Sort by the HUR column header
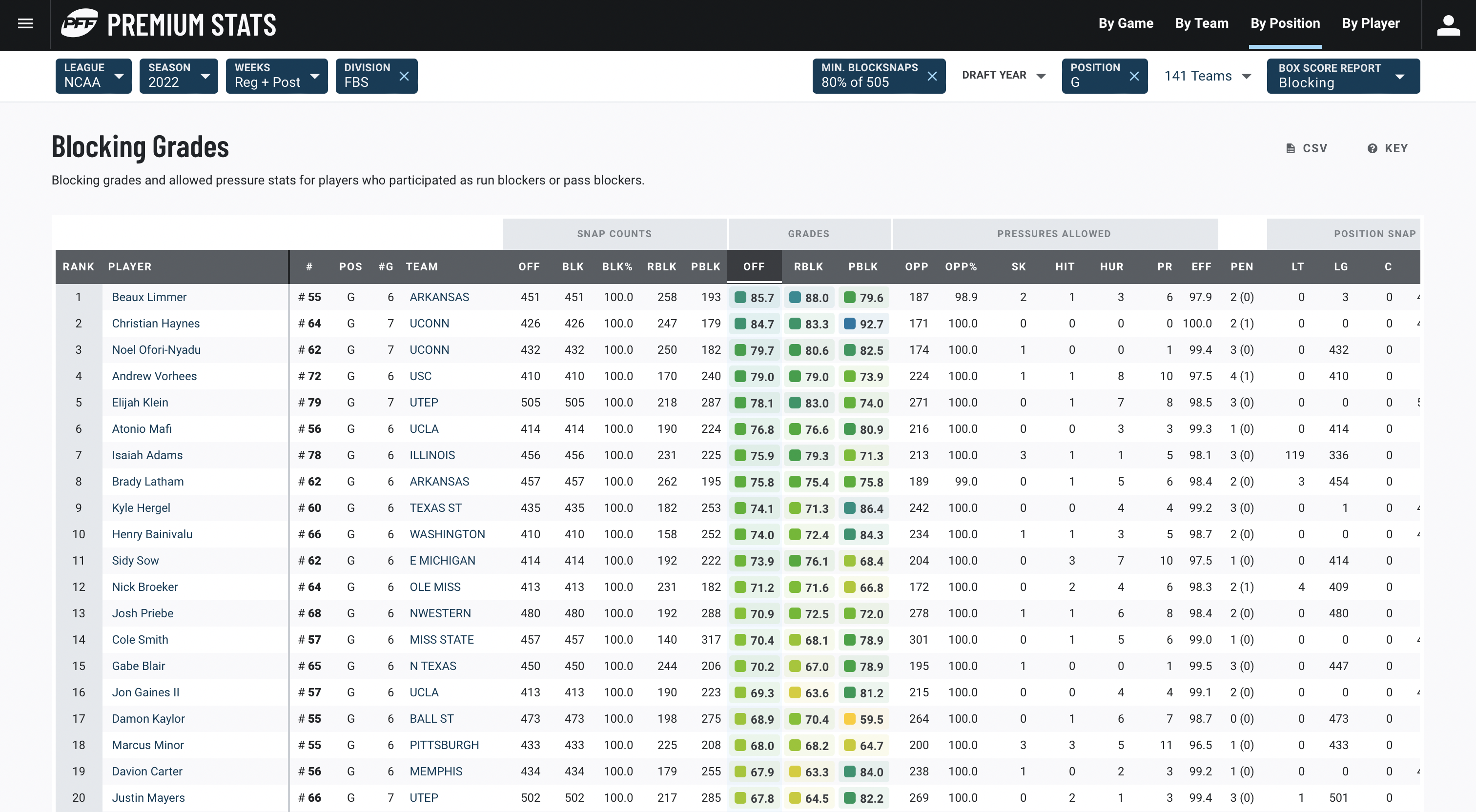1476x812 pixels. click(1111, 266)
